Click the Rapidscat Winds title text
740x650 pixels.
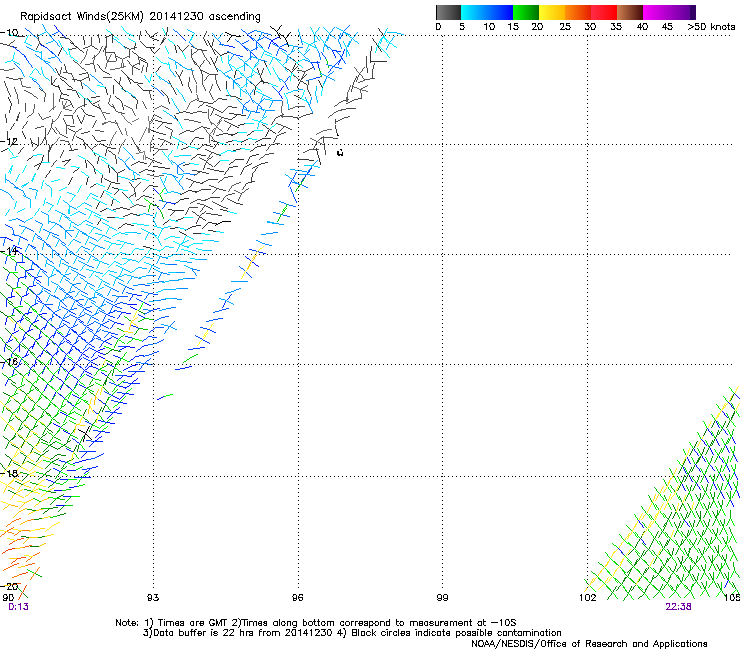[x=140, y=17]
